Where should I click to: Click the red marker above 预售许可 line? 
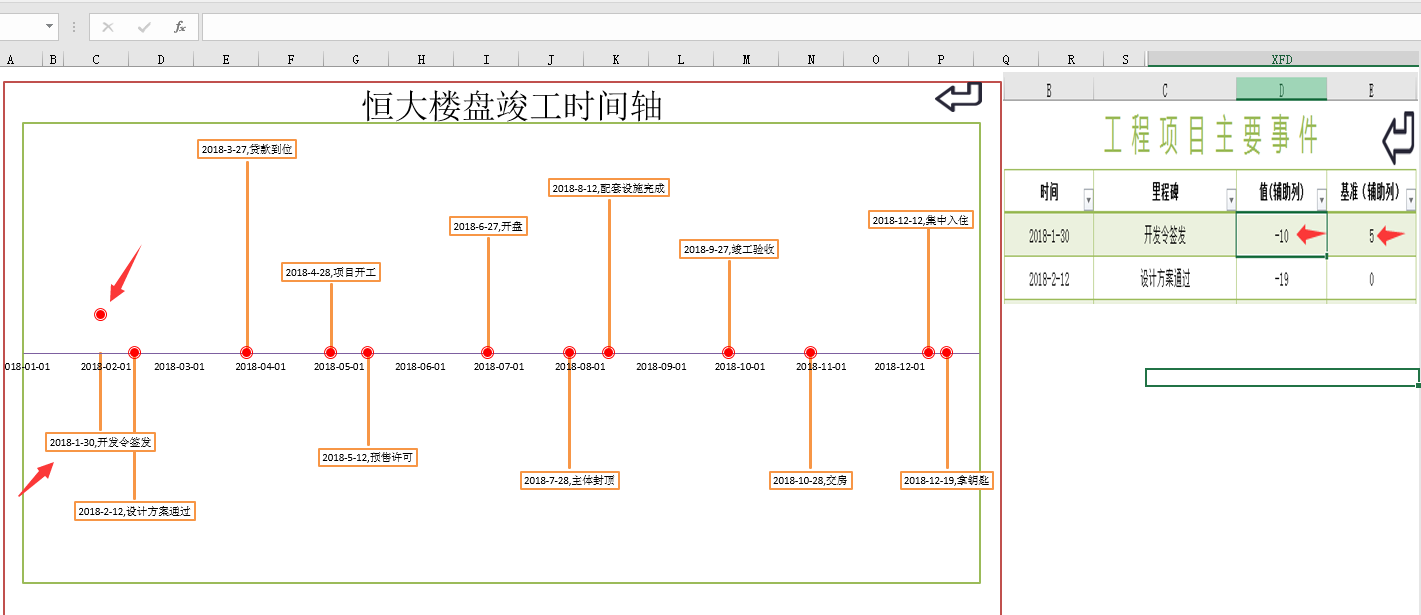368,352
